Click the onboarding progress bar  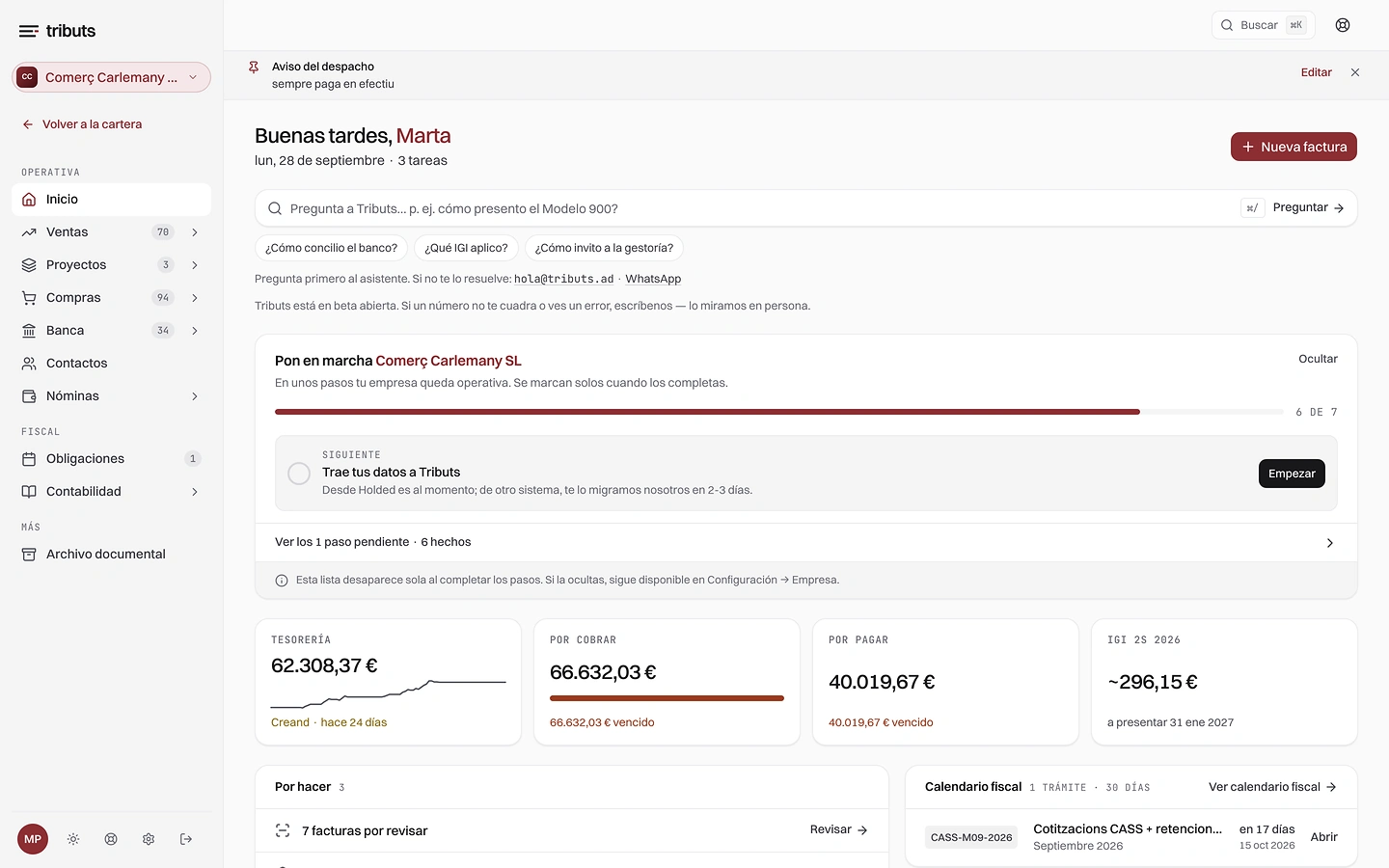(x=778, y=412)
